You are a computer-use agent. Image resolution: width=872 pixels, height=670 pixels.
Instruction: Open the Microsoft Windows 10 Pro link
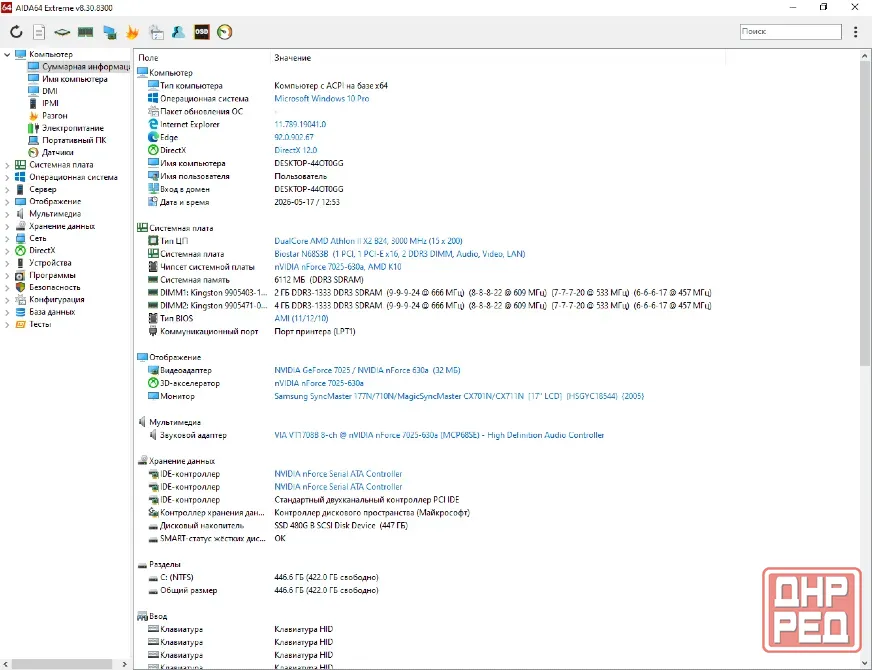pyautogui.click(x=321, y=98)
